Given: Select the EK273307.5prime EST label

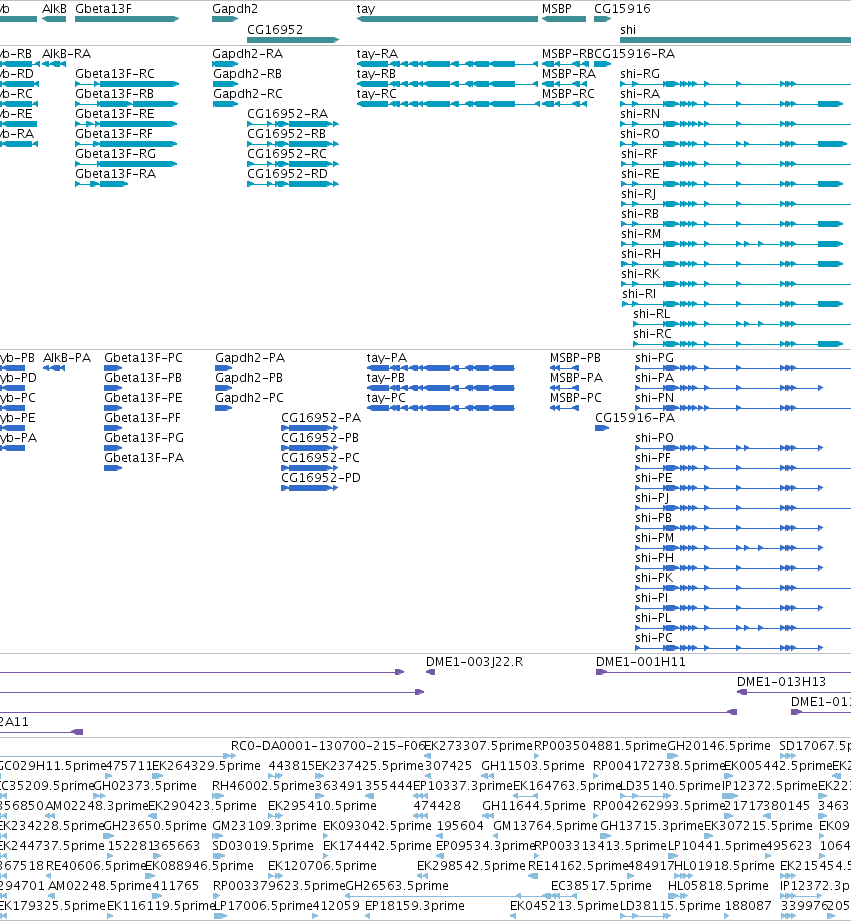Looking at the screenshot, I should [x=478, y=746].
